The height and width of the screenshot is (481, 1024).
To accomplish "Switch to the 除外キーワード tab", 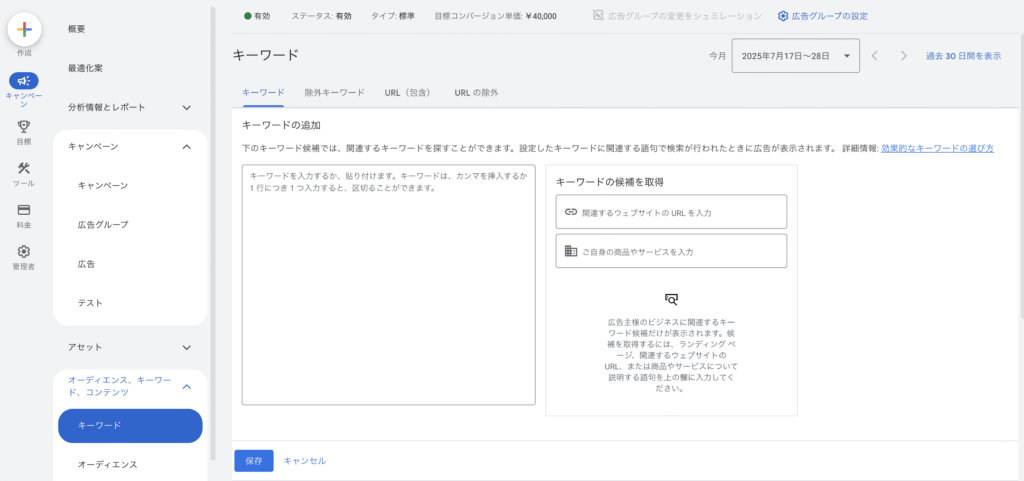I will pyautogui.click(x=334, y=93).
